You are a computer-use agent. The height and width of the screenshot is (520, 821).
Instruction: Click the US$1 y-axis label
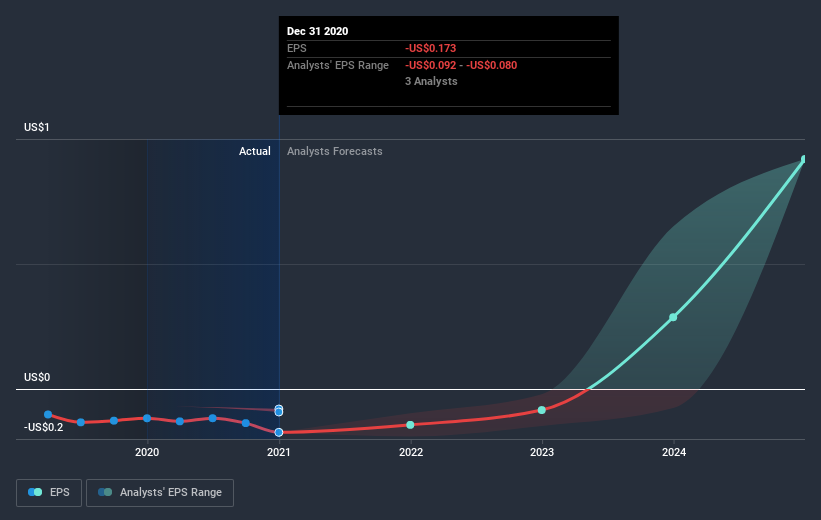point(37,127)
